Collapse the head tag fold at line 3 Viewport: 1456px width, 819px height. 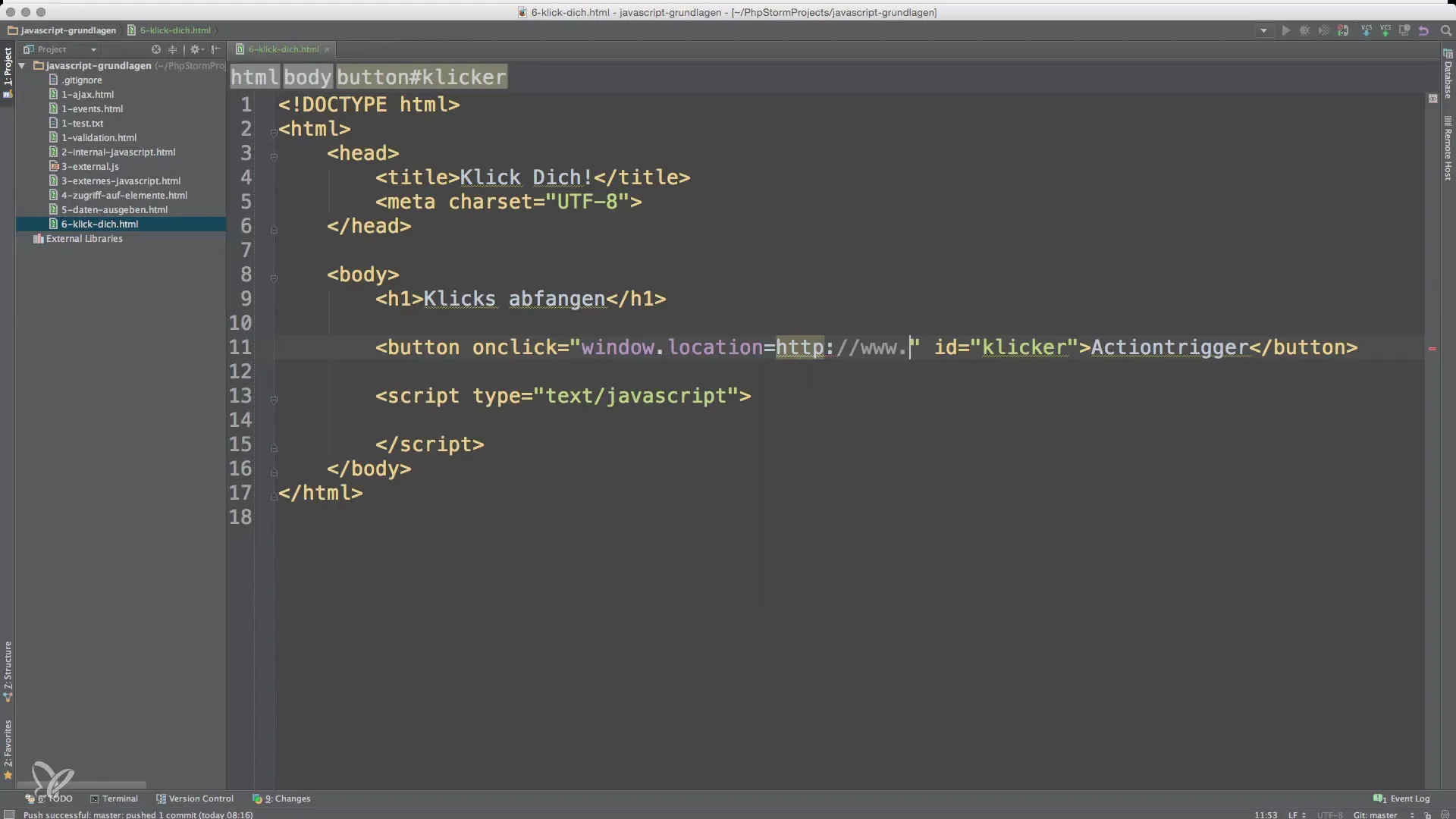click(x=274, y=156)
